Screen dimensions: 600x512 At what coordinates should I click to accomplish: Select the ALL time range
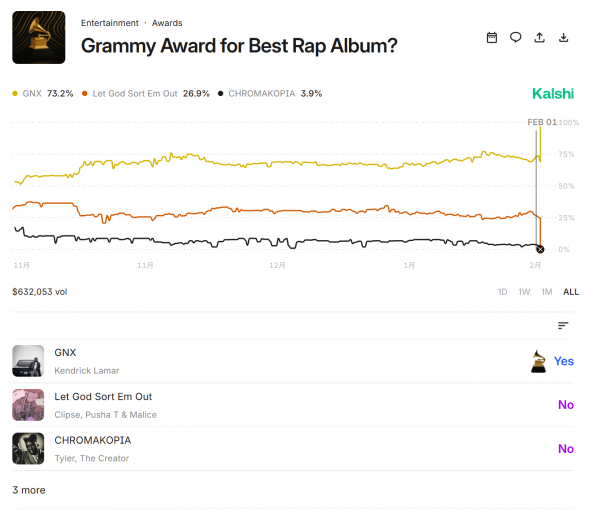pos(571,292)
